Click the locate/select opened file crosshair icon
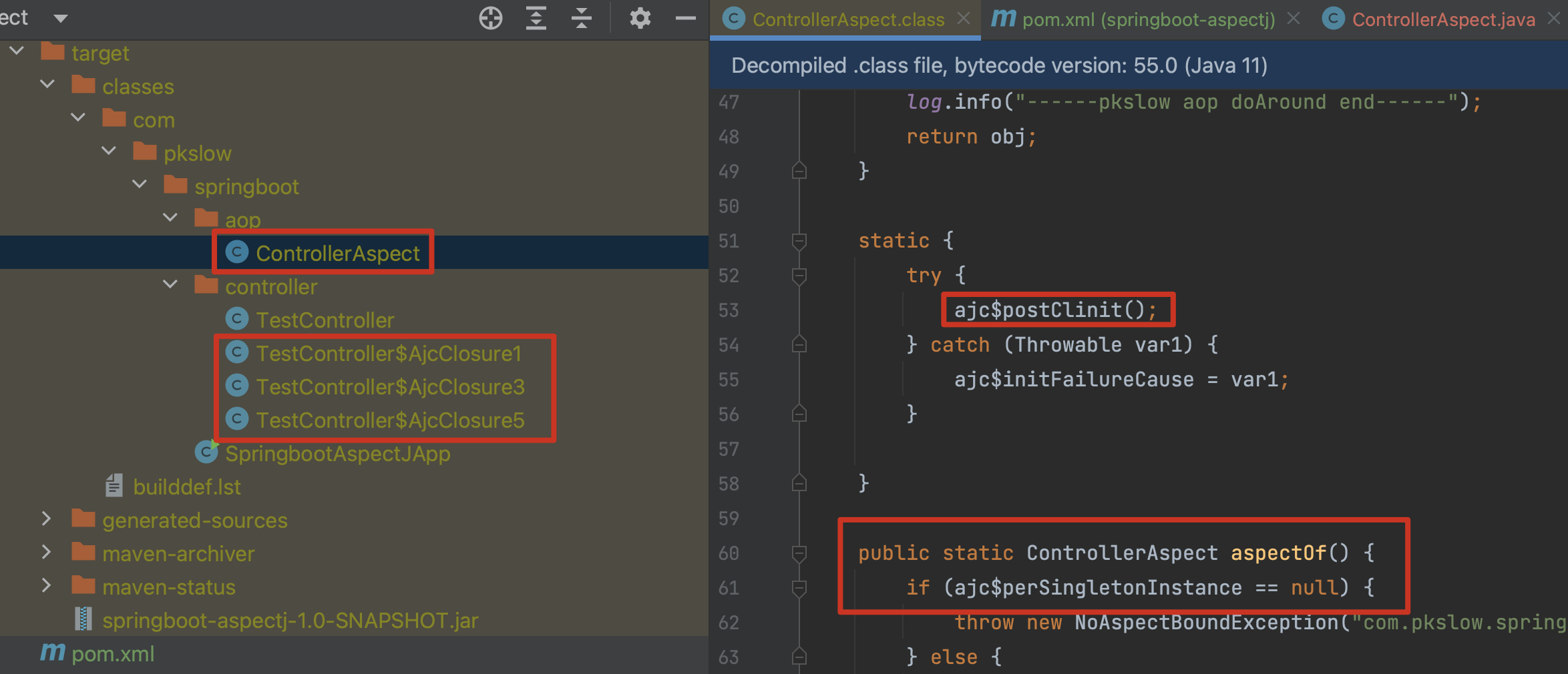 pyautogui.click(x=490, y=18)
